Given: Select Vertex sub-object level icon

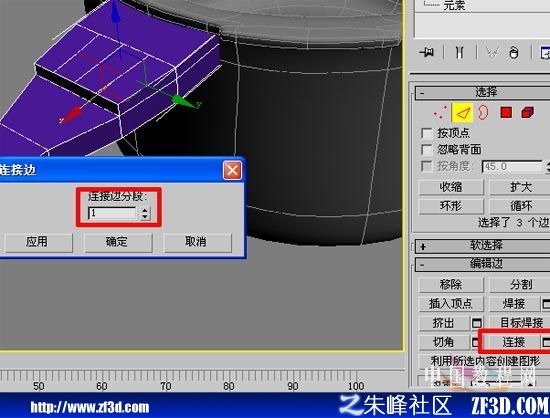Looking at the screenshot, I should (439, 113).
